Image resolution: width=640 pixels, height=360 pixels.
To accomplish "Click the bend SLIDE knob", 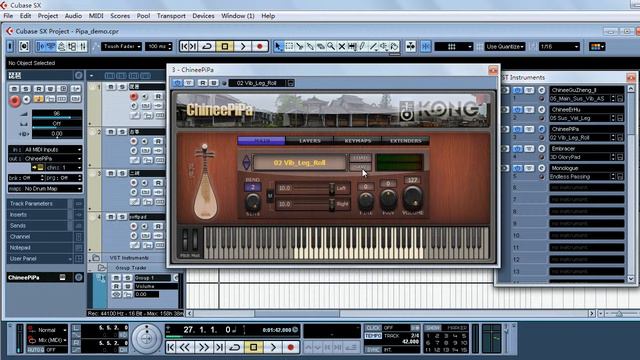I will [x=253, y=201].
